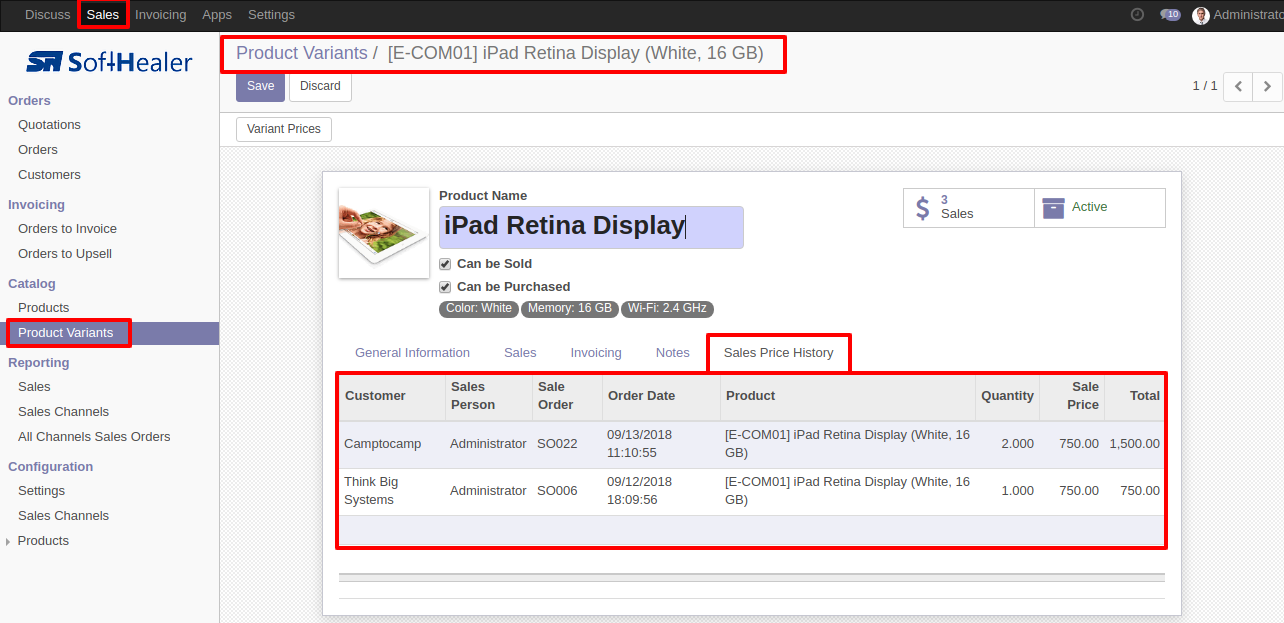This screenshot has height=623, width=1284.
Task: Open Customers in the sidebar
Action: point(49,175)
